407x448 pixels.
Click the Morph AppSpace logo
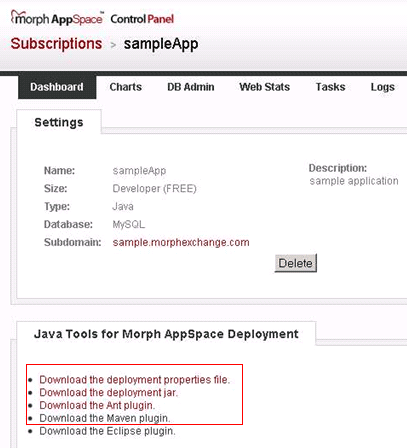tap(57, 18)
